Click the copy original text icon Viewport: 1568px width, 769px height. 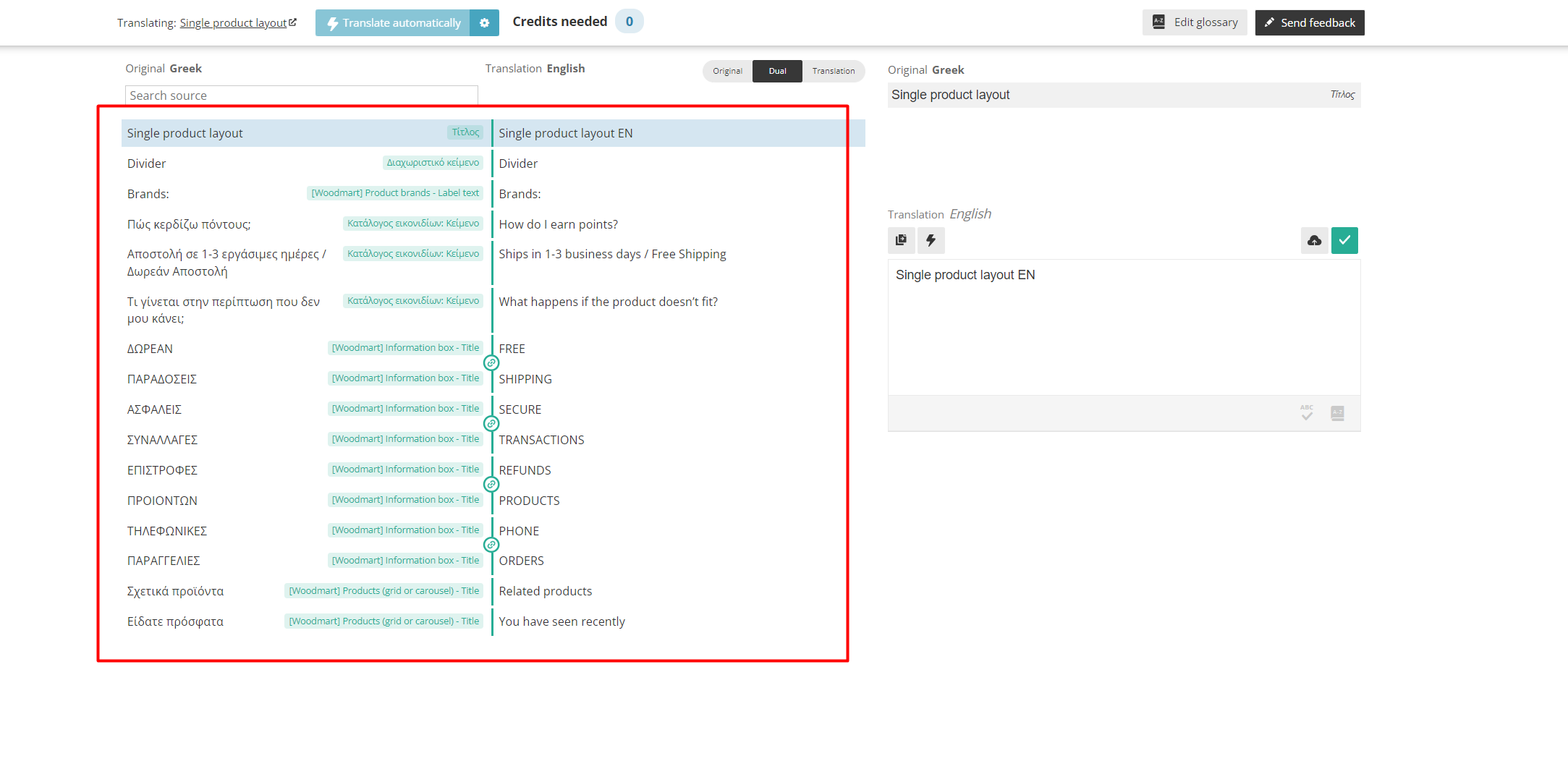(x=901, y=240)
